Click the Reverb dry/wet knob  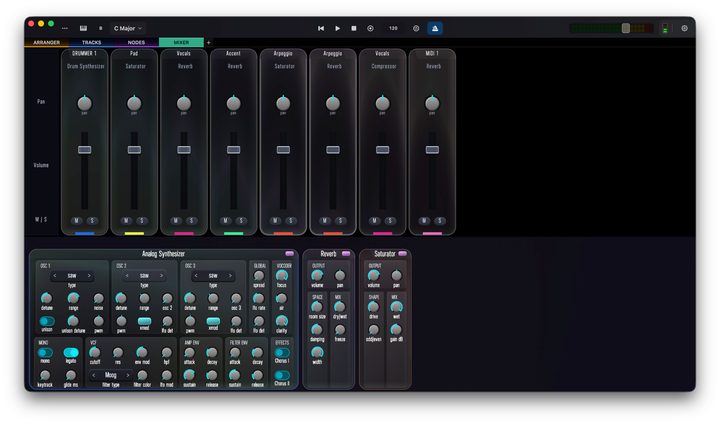point(339,307)
